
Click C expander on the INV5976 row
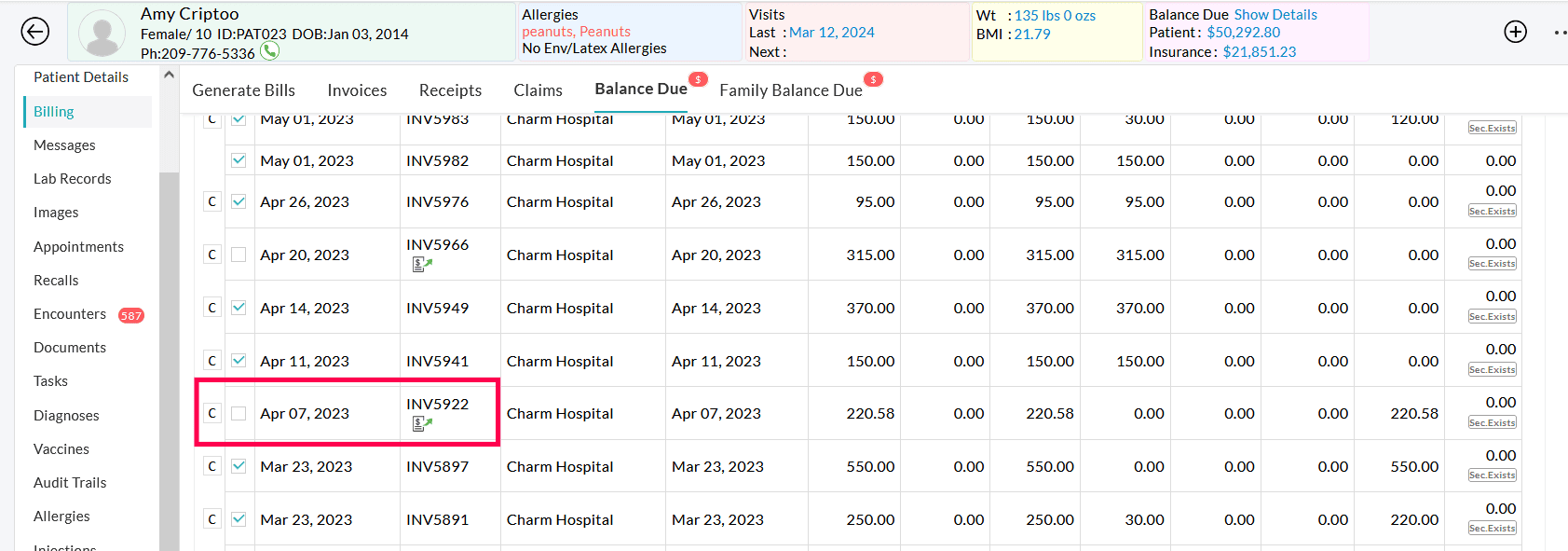(211, 201)
